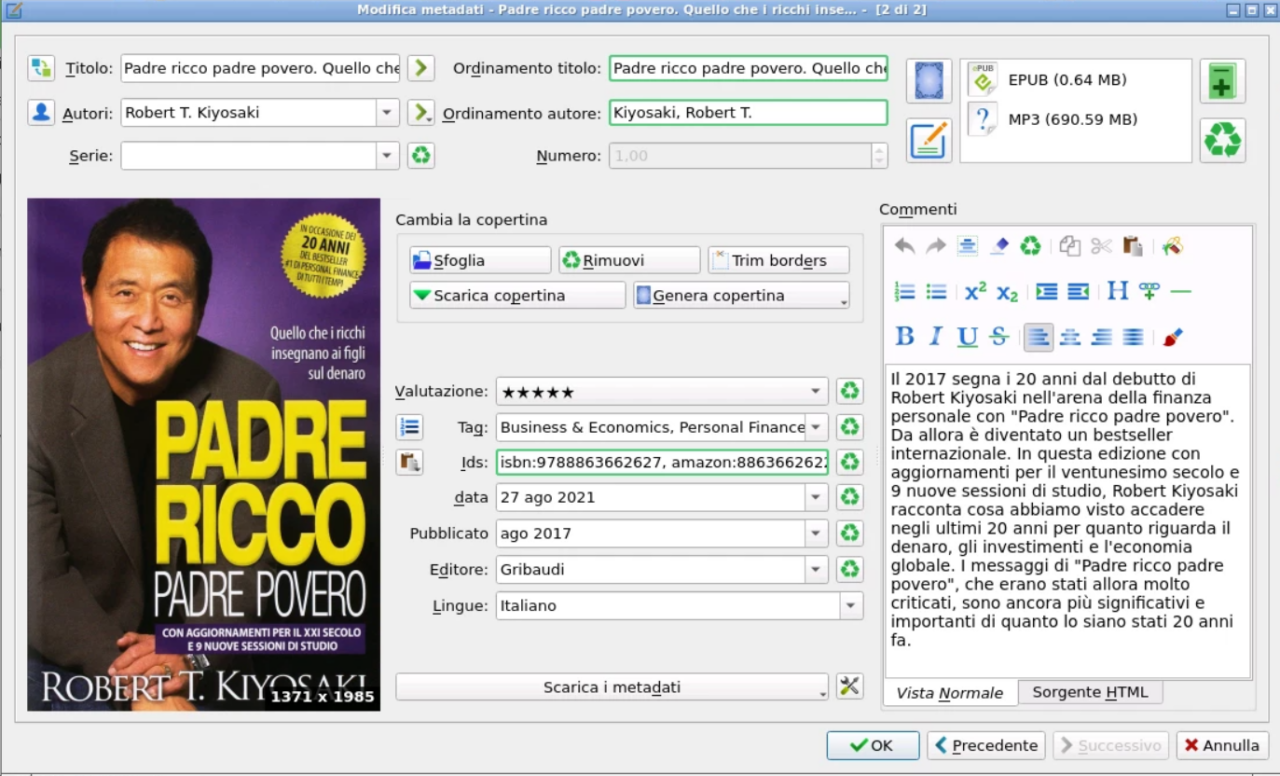
Task: Open the Lingue dropdown
Action: (x=851, y=605)
